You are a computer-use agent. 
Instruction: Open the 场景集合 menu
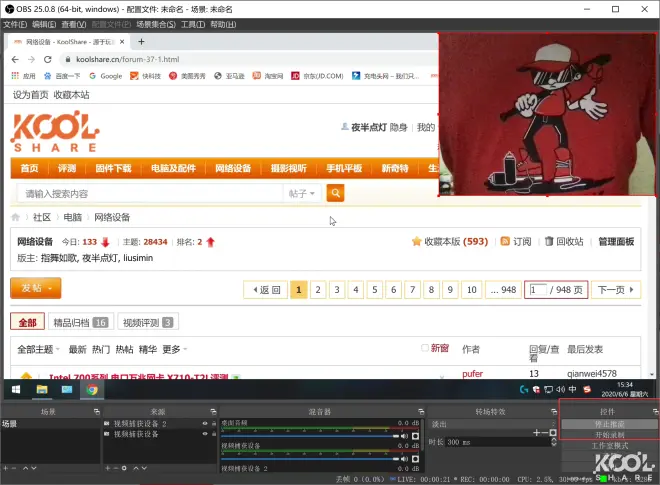click(156, 24)
